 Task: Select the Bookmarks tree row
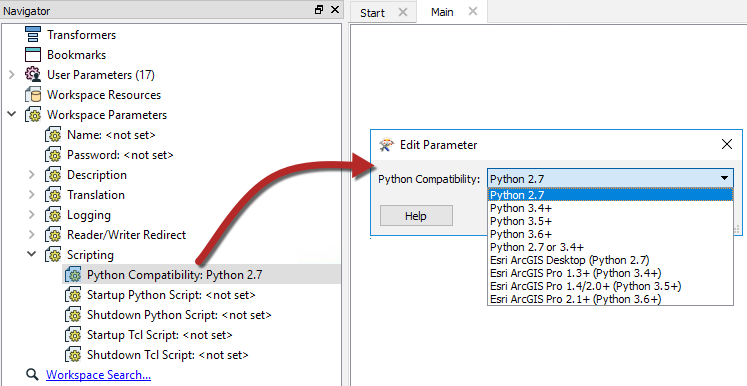[x=76, y=55]
